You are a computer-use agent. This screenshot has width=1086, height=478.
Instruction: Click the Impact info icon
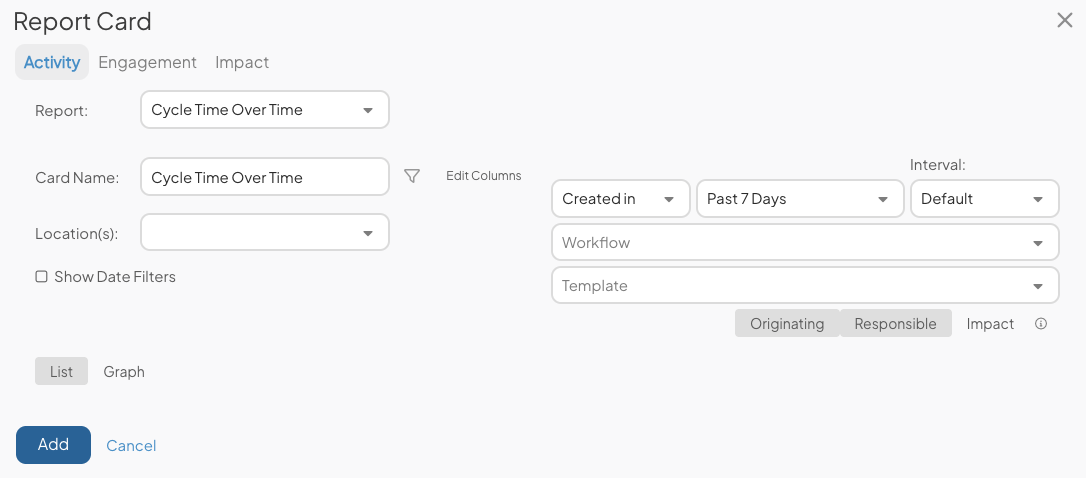click(1040, 324)
